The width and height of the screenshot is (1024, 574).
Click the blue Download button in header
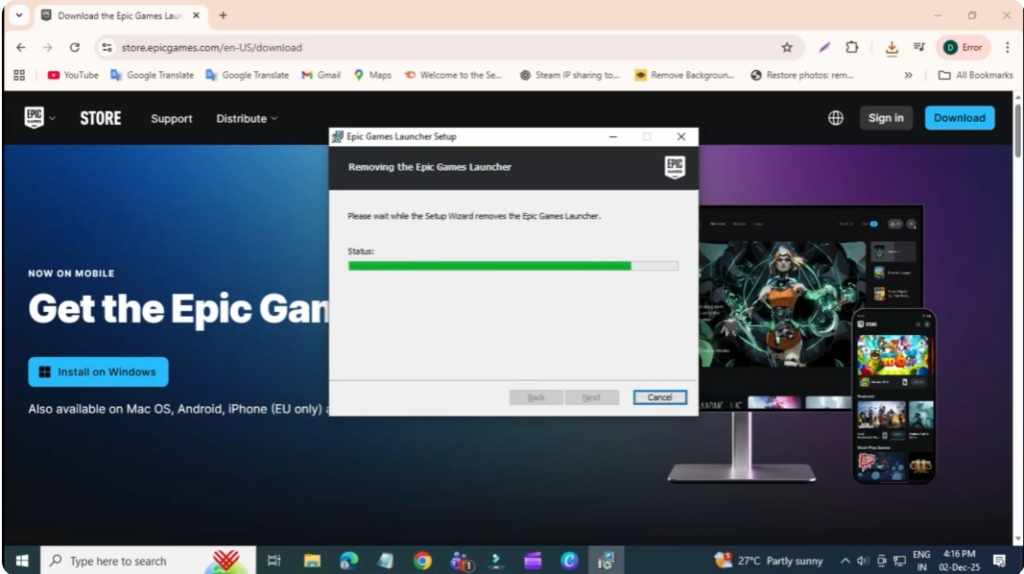tap(959, 118)
